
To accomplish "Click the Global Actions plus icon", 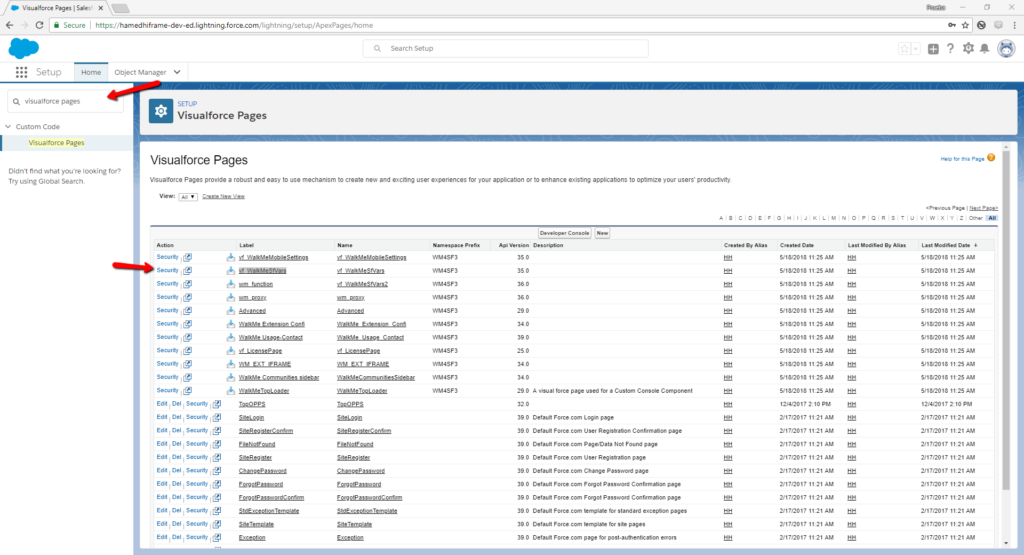I will click(x=932, y=49).
